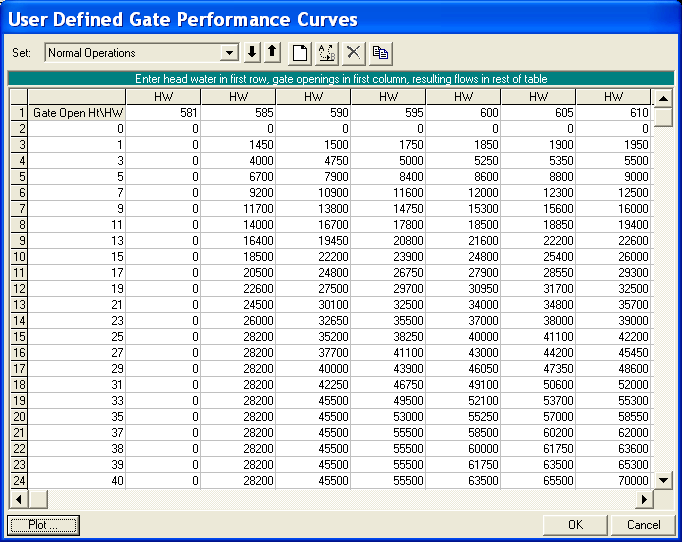
Task: Click the copy set icon
Action: tap(380, 52)
